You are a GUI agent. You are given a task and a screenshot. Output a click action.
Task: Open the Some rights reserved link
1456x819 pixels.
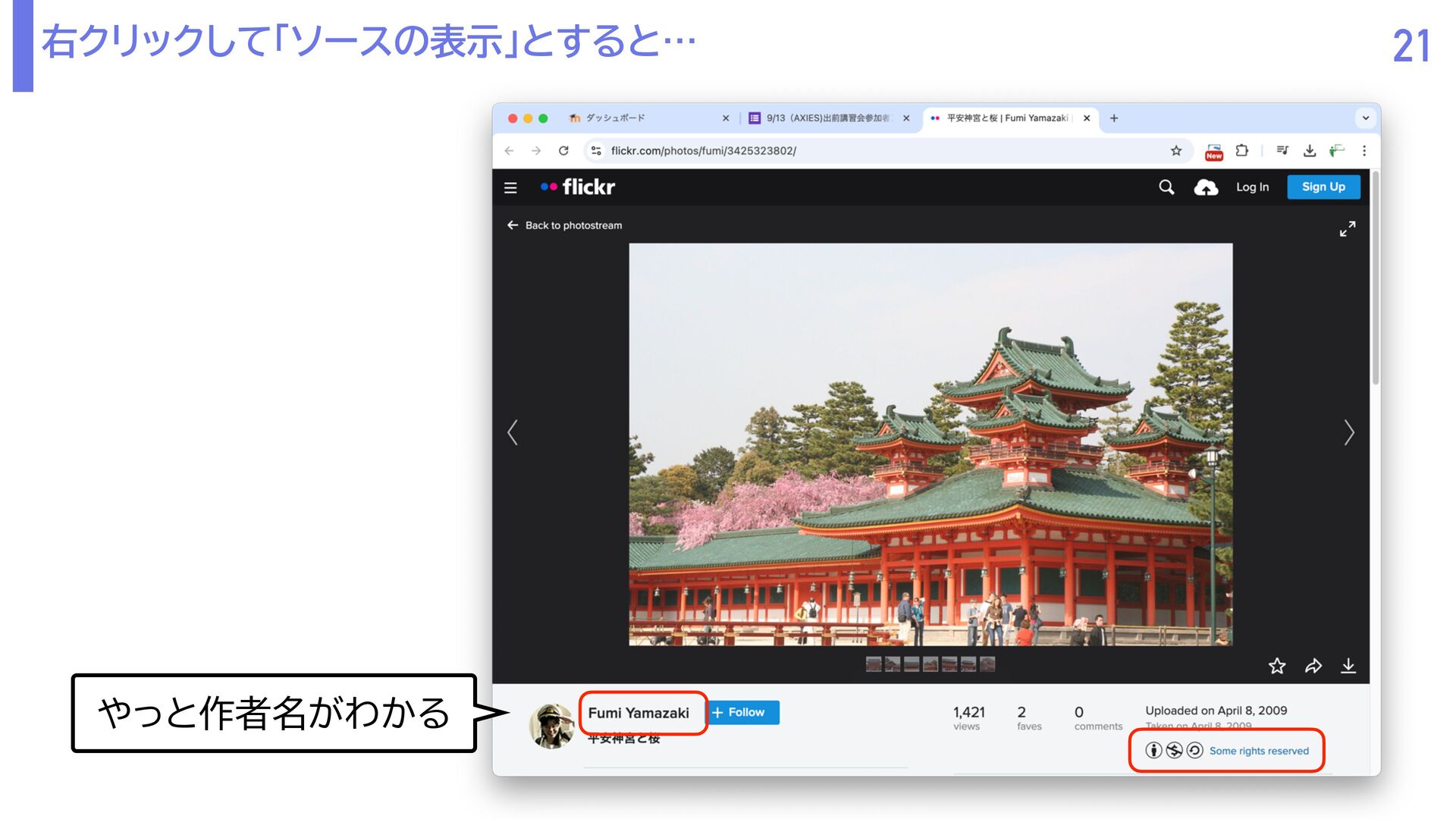[x=1259, y=751]
